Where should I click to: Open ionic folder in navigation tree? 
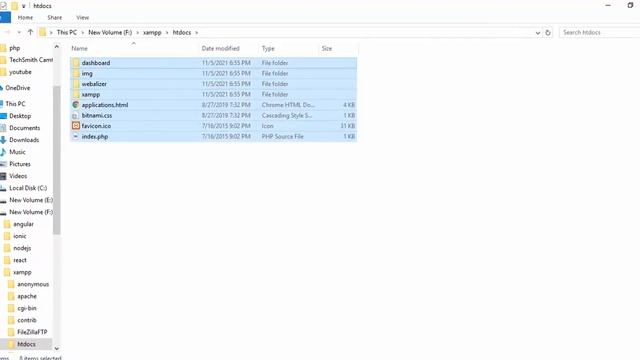pyautogui.click(x=20, y=236)
